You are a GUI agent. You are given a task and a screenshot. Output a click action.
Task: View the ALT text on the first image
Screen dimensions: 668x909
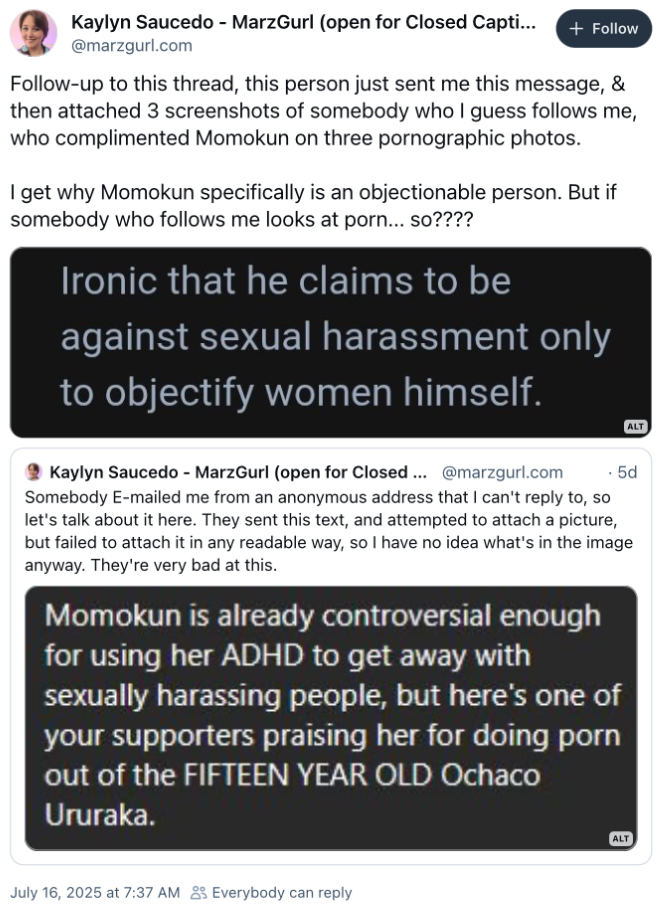(x=636, y=426)
